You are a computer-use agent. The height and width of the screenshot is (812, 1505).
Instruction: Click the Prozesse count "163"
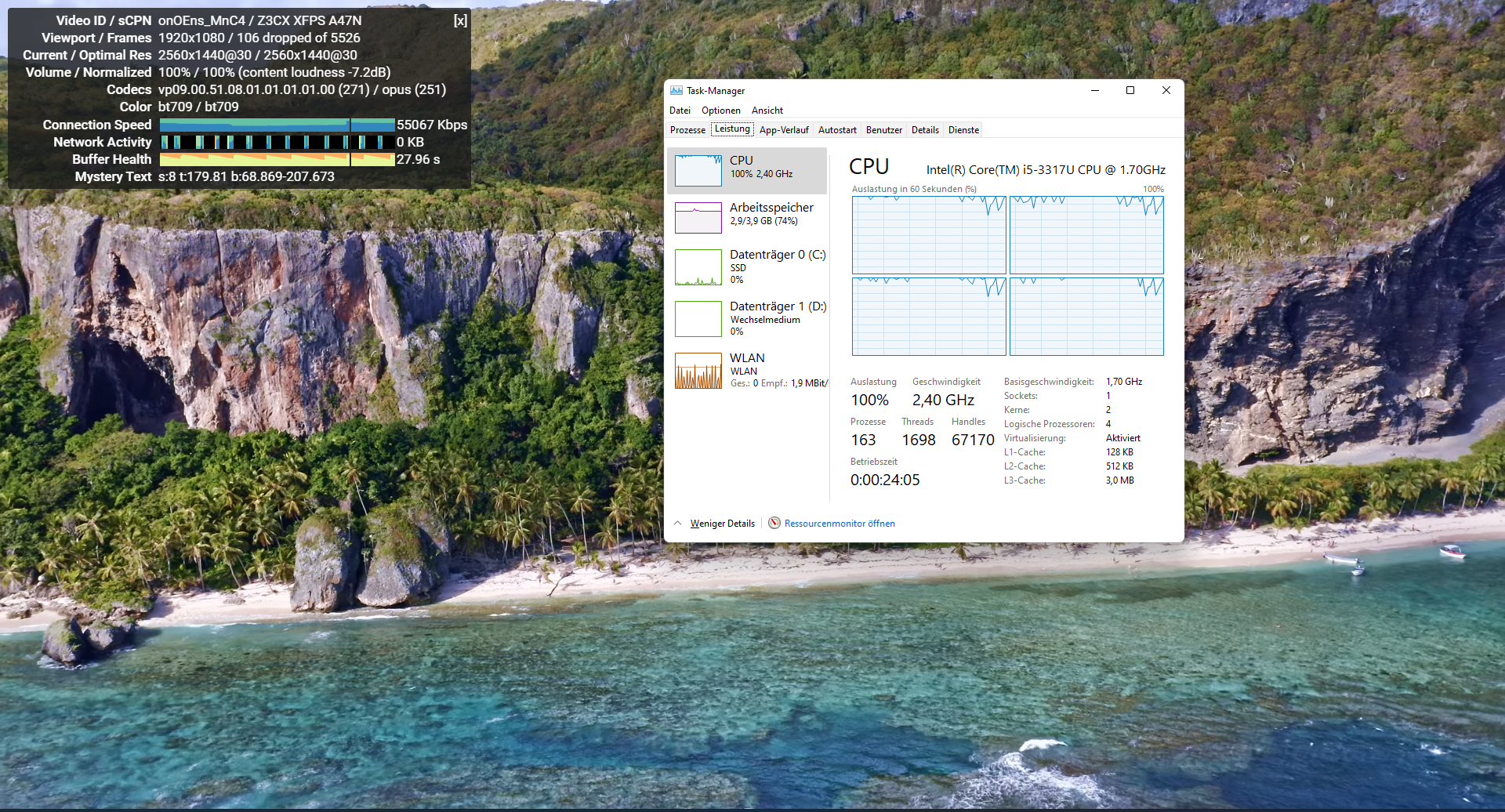[863, 440]
